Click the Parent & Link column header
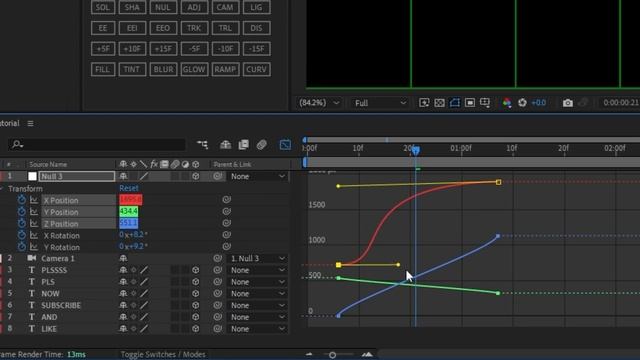Viewport: 640px width, 360px height. [232, 164]
